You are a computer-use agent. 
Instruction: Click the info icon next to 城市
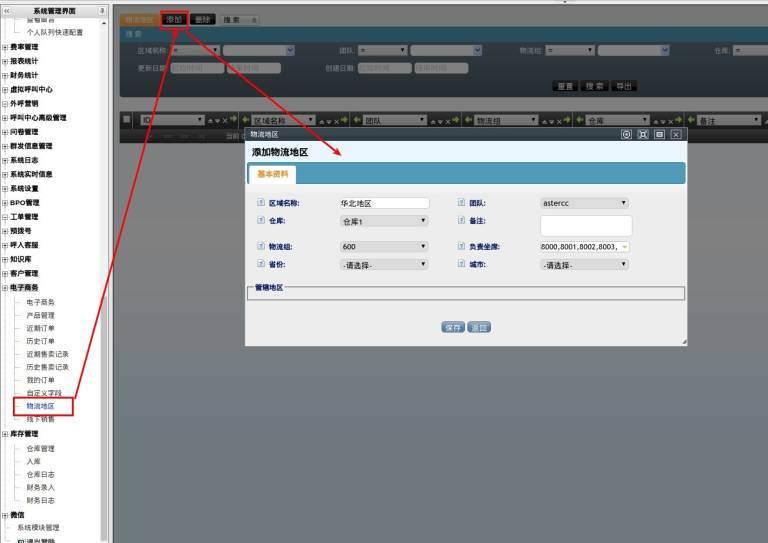pos(460,264)
